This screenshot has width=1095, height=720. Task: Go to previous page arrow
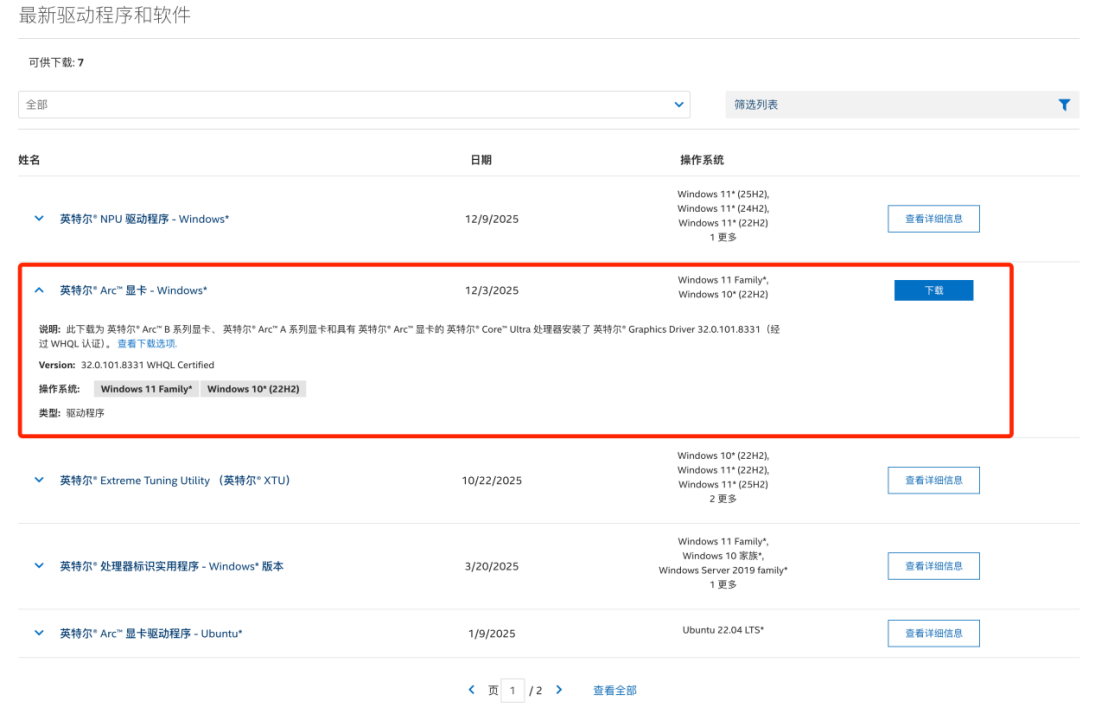(472, 690)
